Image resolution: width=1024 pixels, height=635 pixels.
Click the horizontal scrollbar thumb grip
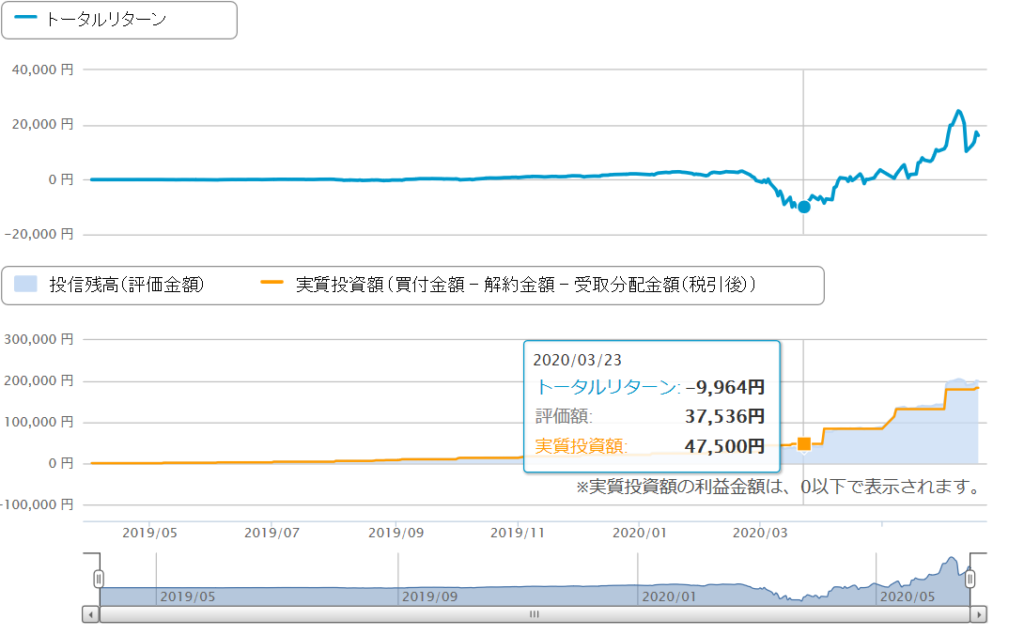click(534, 615)
